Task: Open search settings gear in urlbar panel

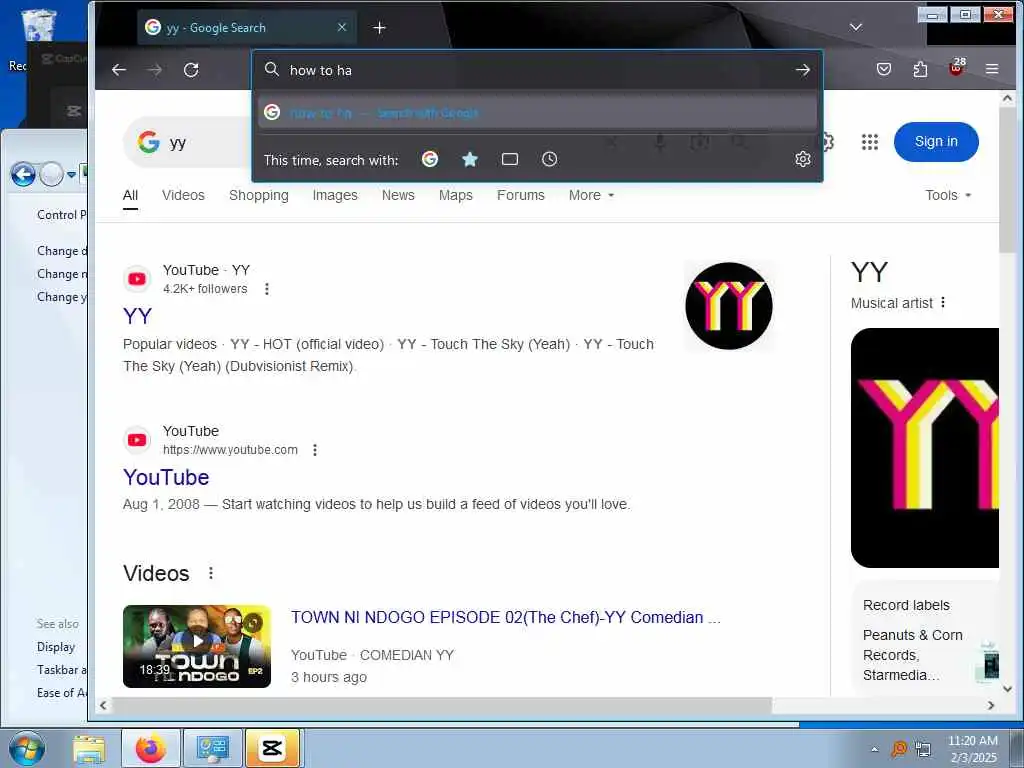Action: [x=803, y=159]
